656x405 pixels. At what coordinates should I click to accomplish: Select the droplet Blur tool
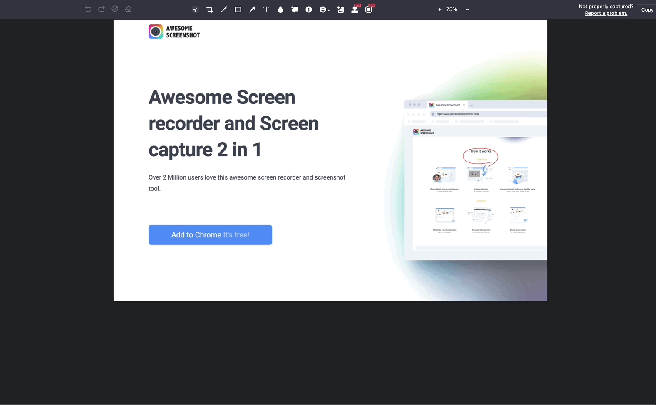point(280,10)
